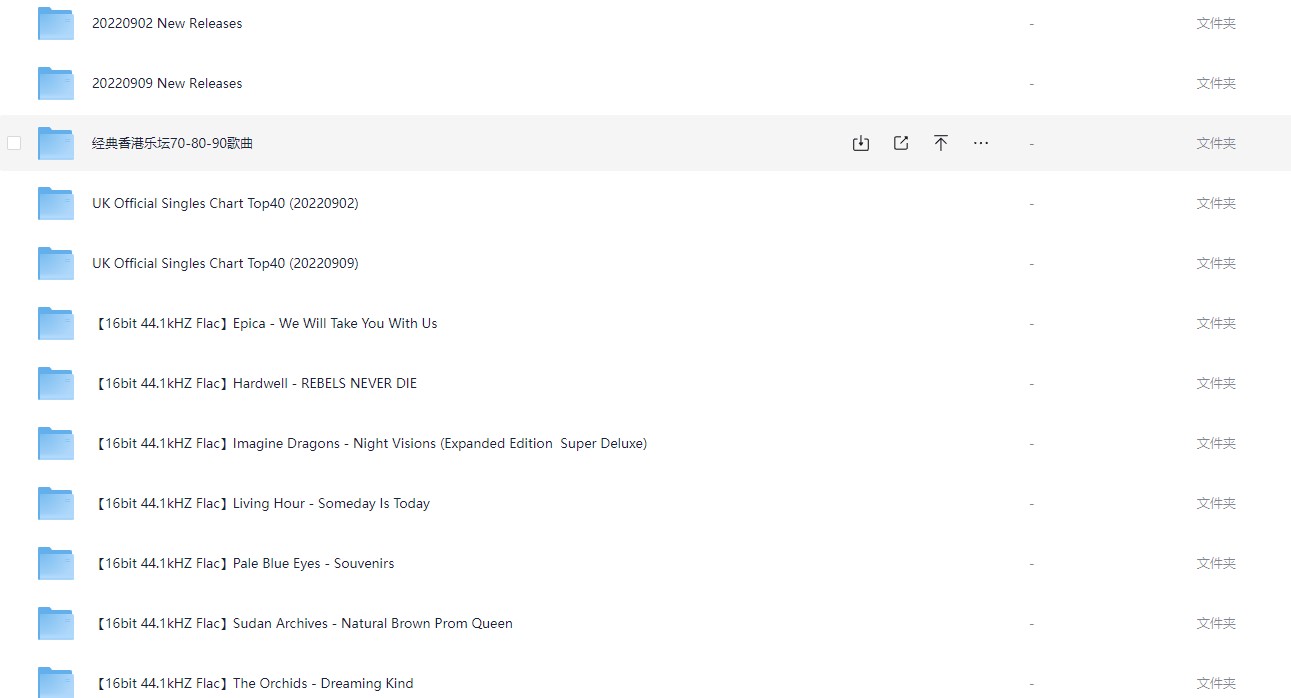
Task: Open Living Hour - Someday Is Today
Action: (261, 503)
